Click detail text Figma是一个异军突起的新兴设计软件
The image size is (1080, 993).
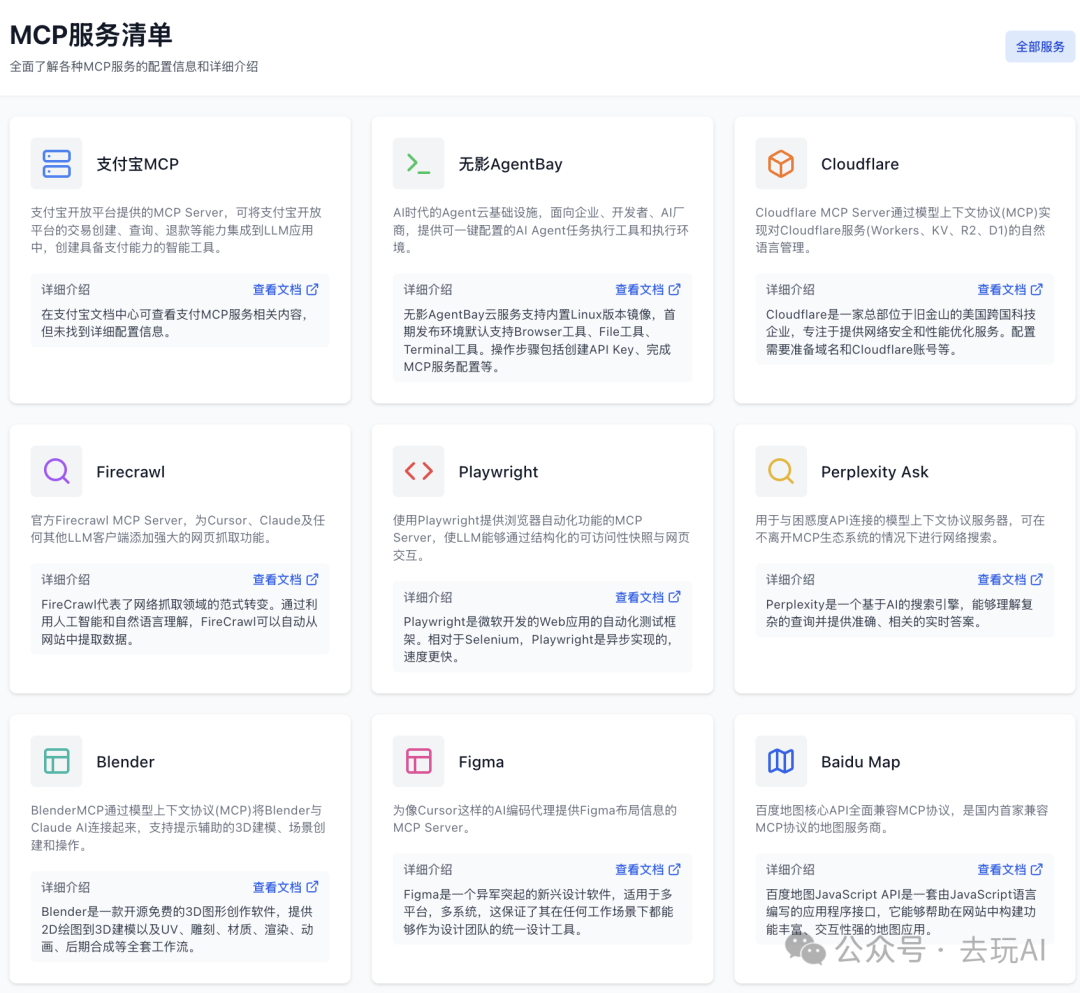(x=539, y=912)
